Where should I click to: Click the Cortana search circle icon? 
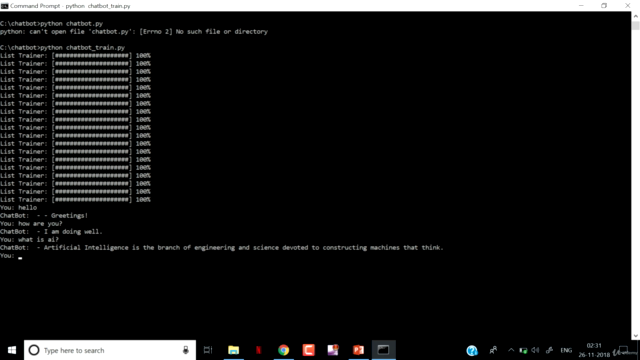(x=34, y=350)
